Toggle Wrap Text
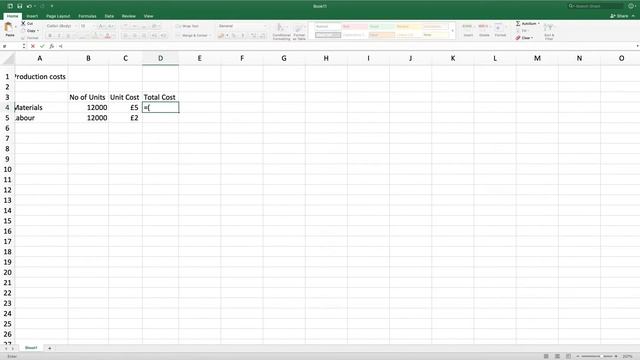Viewport: 640px width, 360px height. (187, 26)
